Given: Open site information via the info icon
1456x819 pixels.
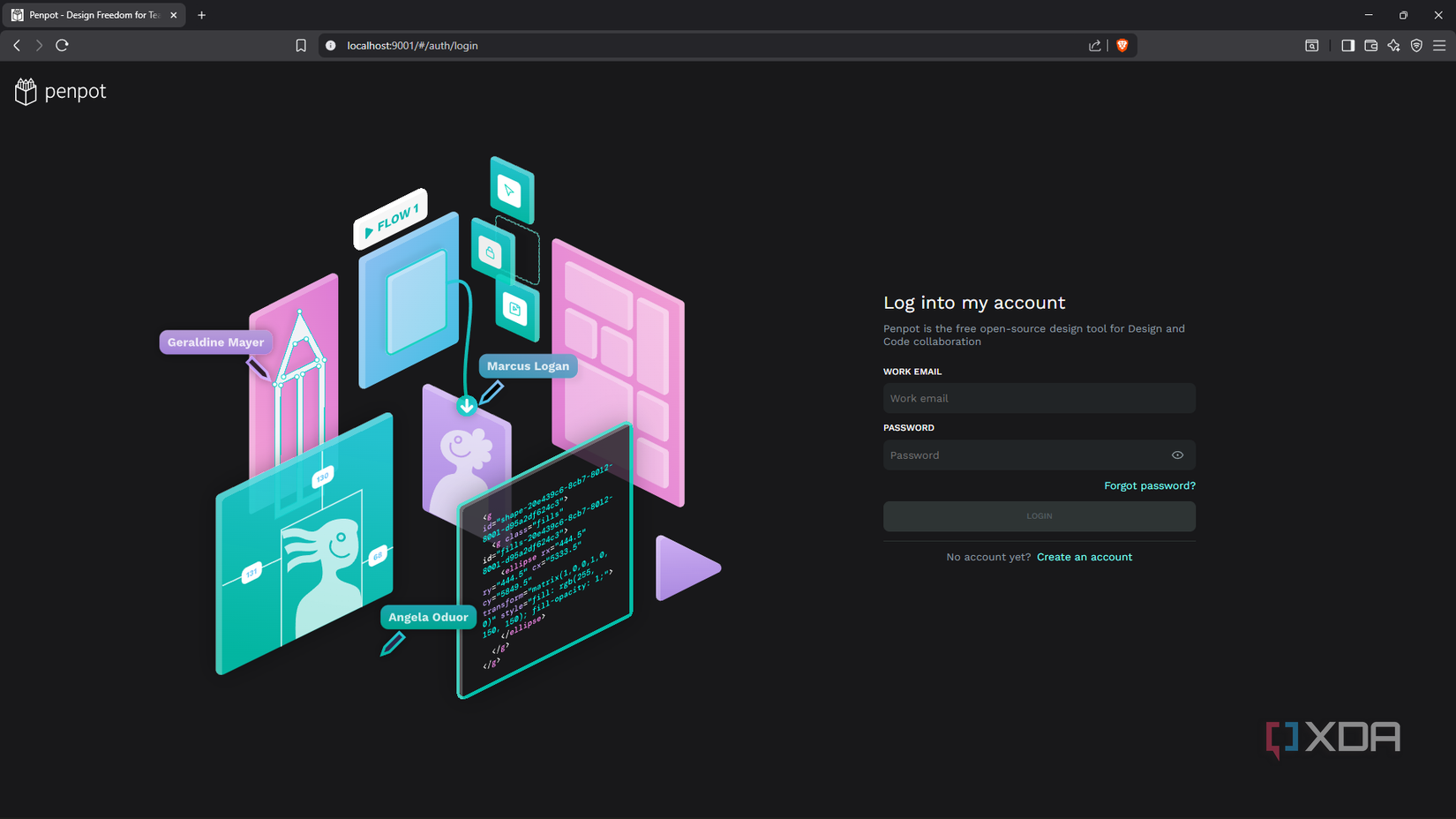Looking at the screenshot, I should click(x=330, y=45).
